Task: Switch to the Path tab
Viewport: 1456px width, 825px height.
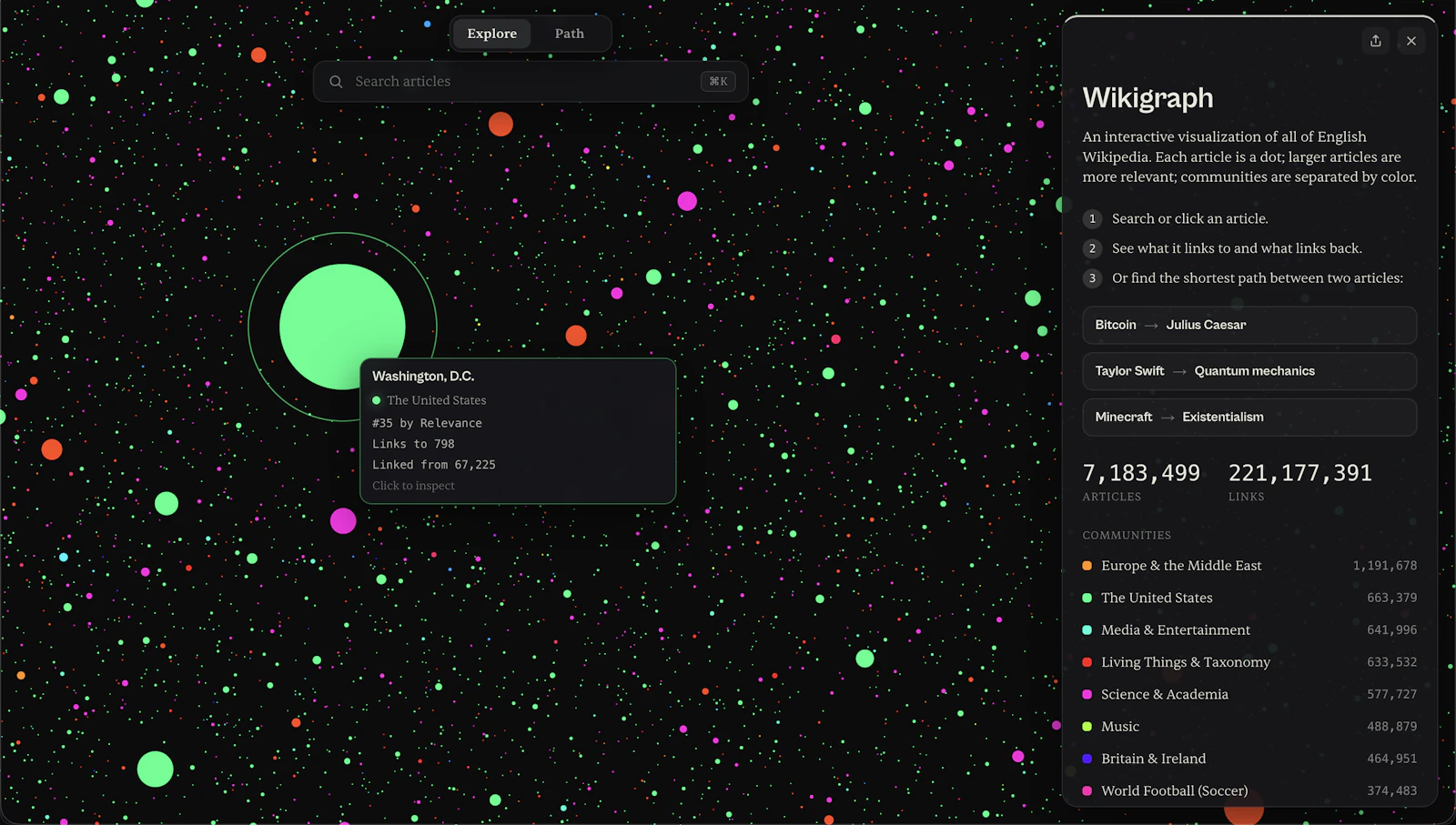Action: 570,34
